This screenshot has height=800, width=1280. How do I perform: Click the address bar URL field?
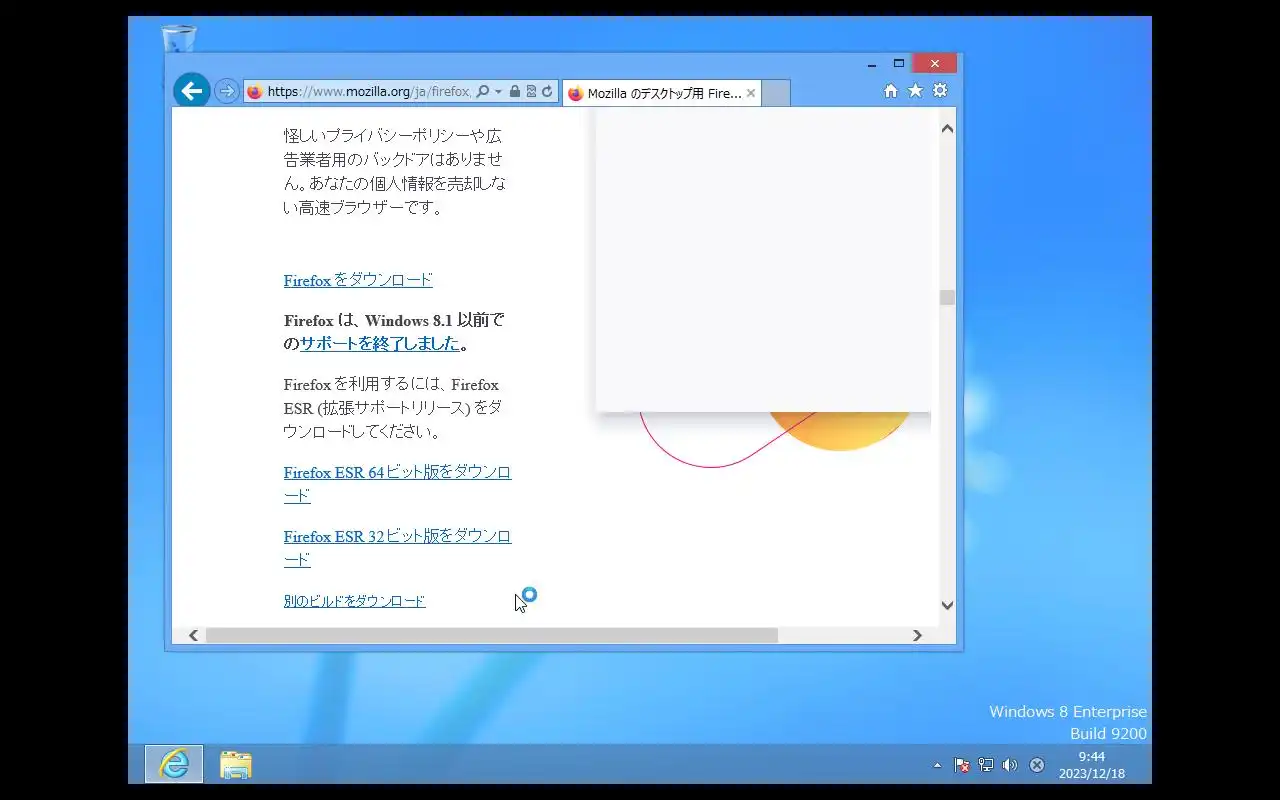tap(368, 91)
